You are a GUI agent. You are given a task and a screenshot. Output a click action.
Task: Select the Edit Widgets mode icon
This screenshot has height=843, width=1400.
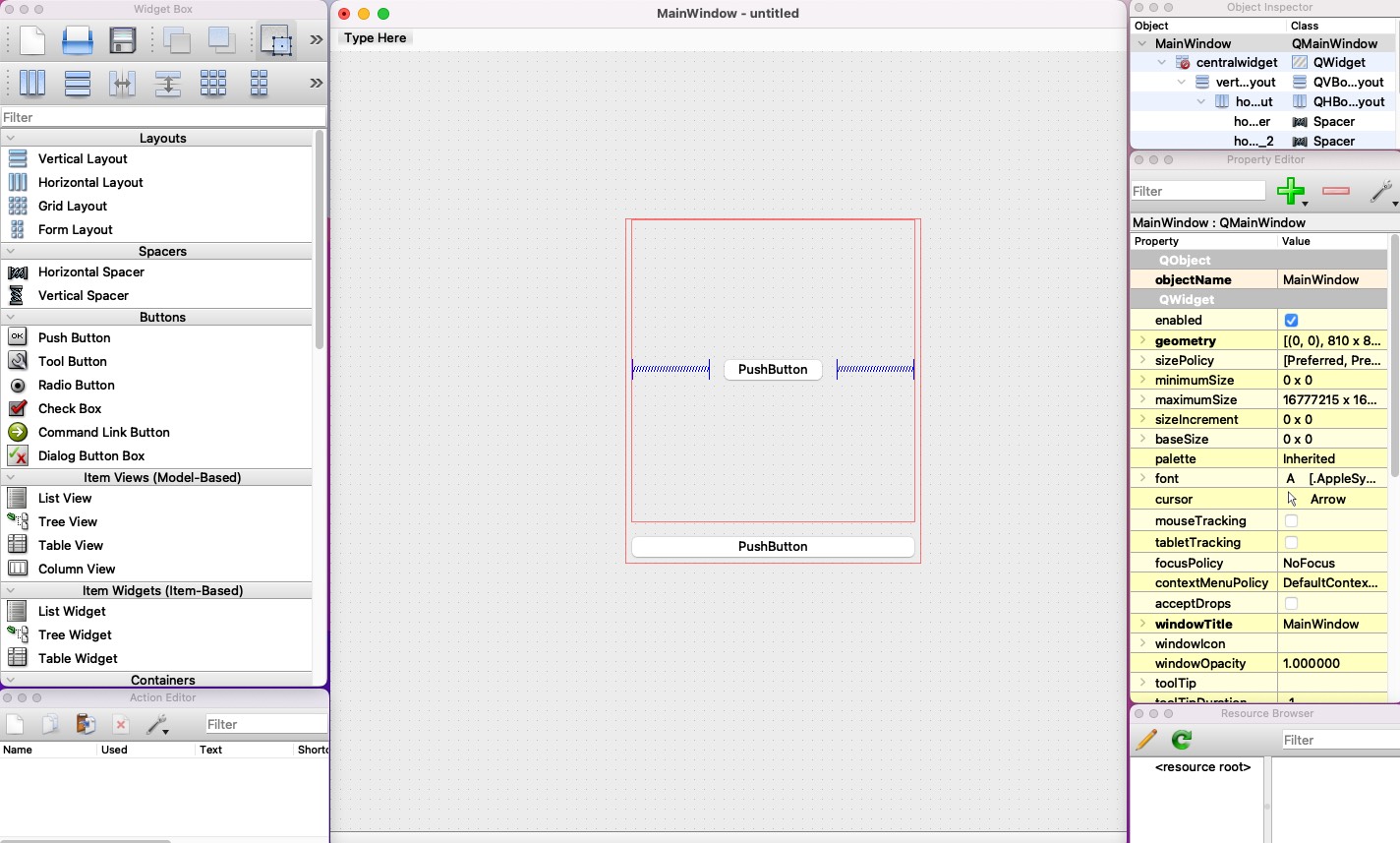(x=277, y=41)
